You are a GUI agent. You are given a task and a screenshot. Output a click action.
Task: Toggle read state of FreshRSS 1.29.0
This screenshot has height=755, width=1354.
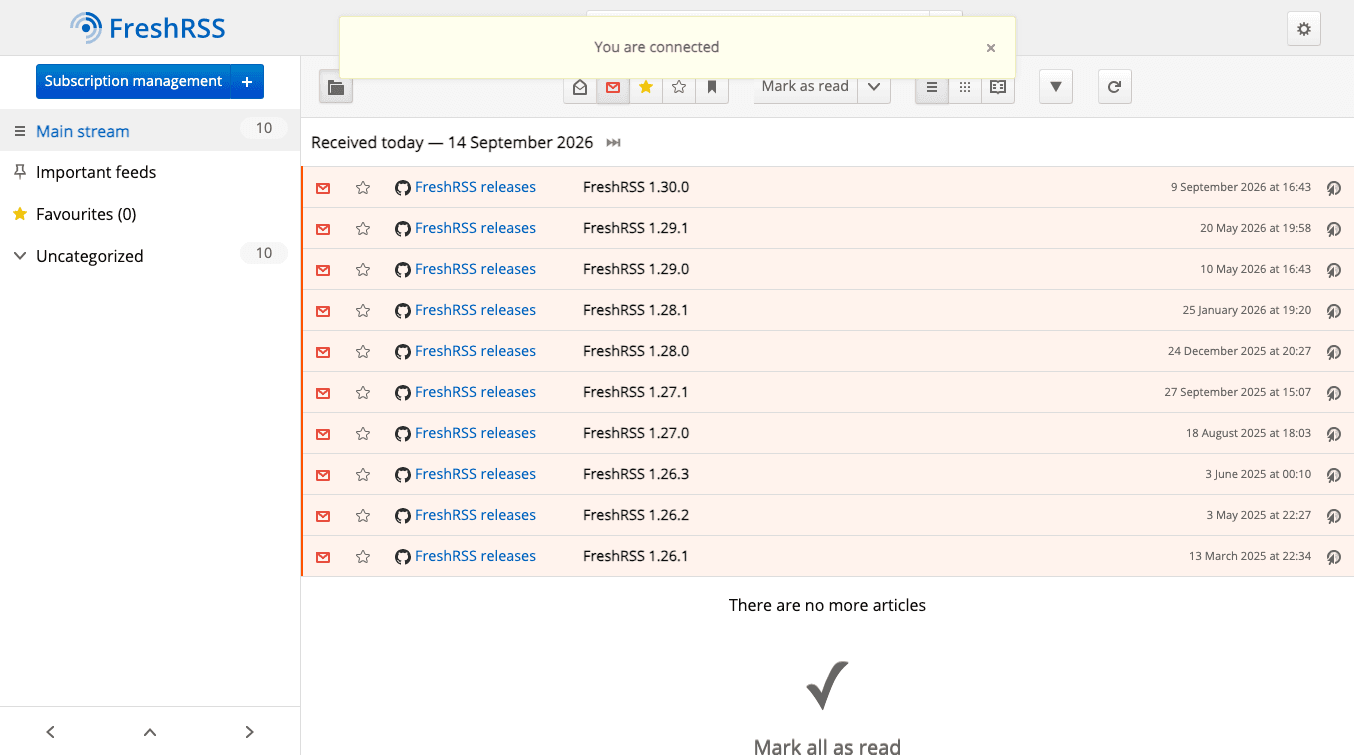[323, 270]
